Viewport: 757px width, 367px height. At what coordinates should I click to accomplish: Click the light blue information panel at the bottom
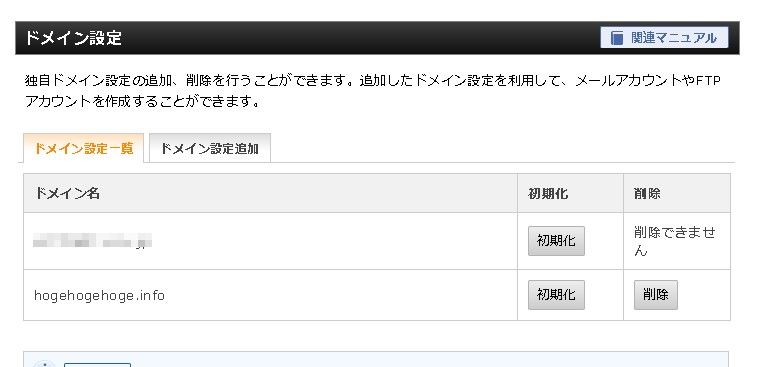pyautogui.click(x=376, y=359)
